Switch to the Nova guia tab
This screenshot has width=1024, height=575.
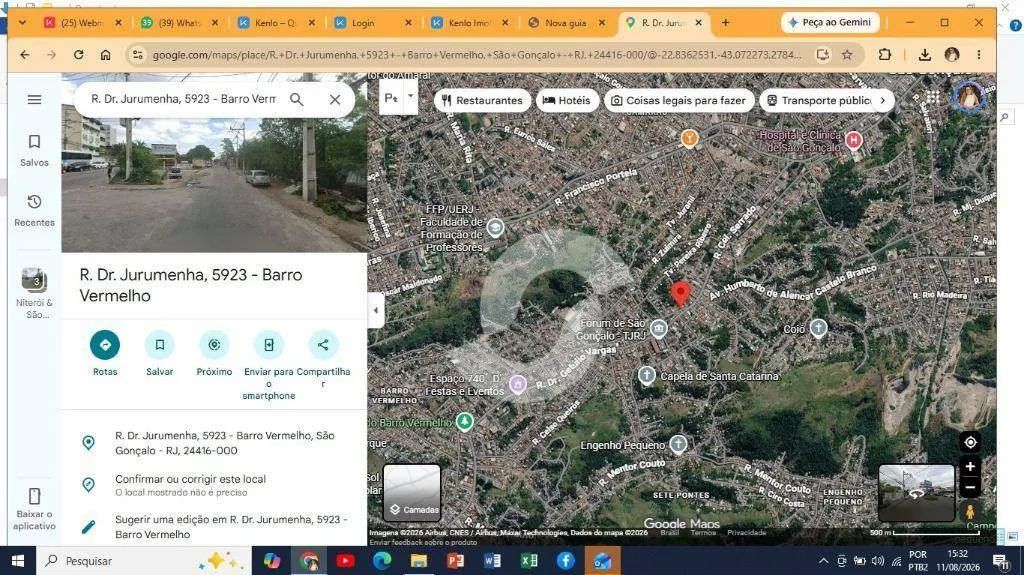[566, 22]
